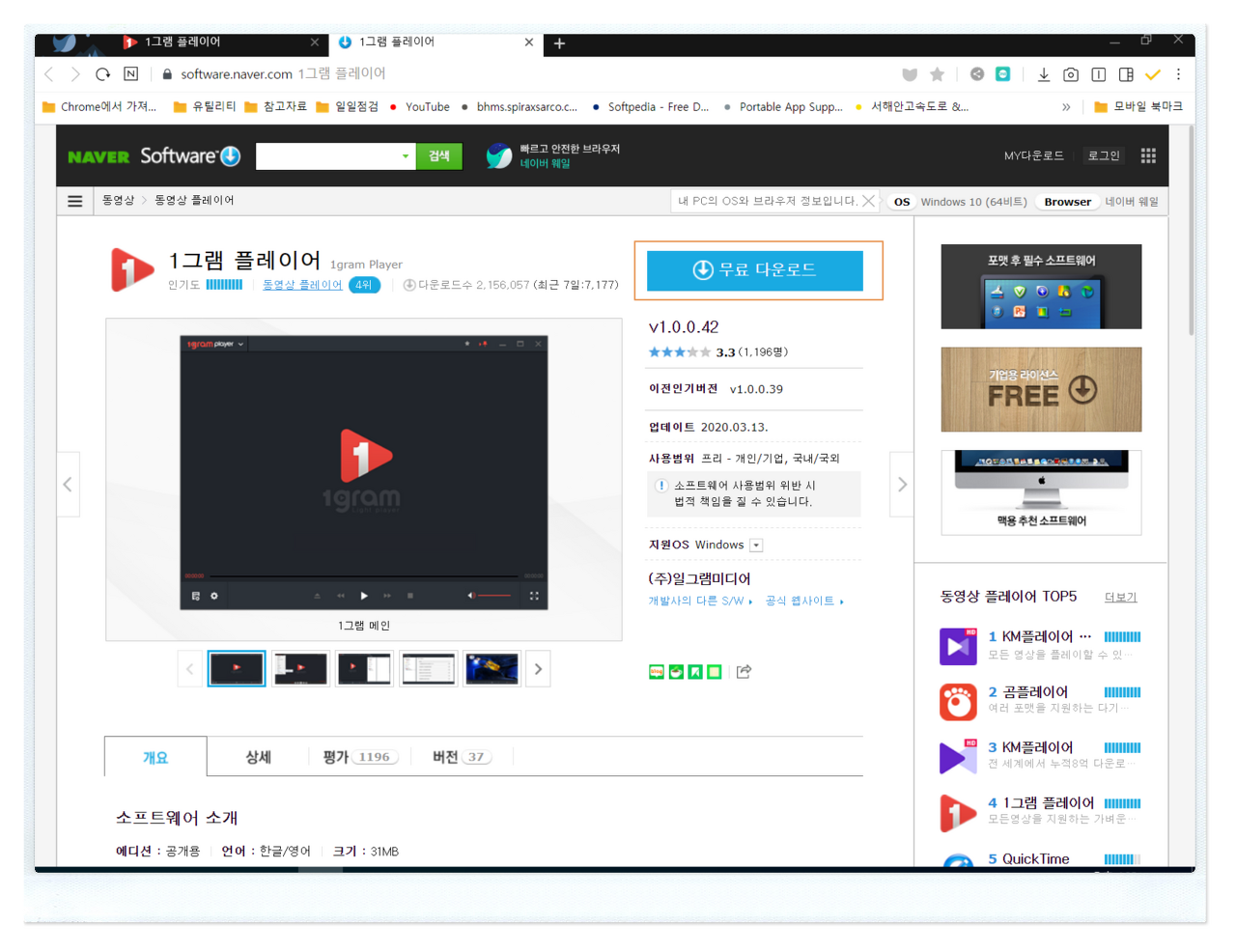This screenshot has width=1236, height=952.
Task: Expand the search category dropdown arrow
Action: [406, 155]
